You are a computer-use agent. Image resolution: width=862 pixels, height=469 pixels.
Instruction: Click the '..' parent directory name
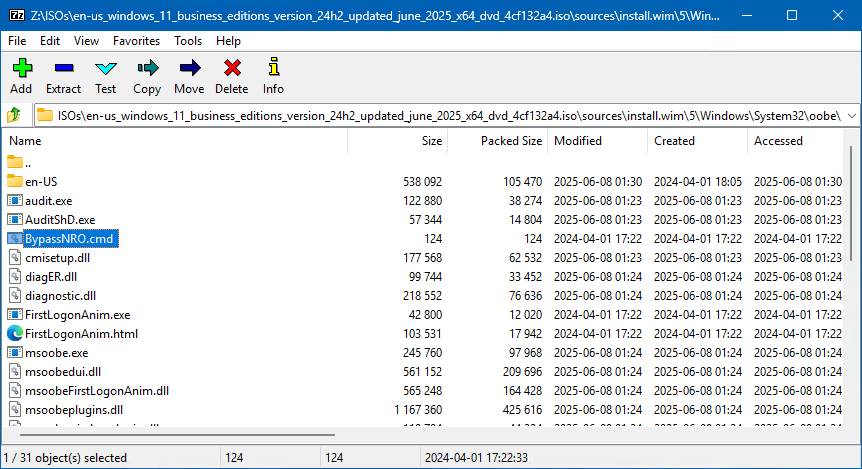pos(28,163)
